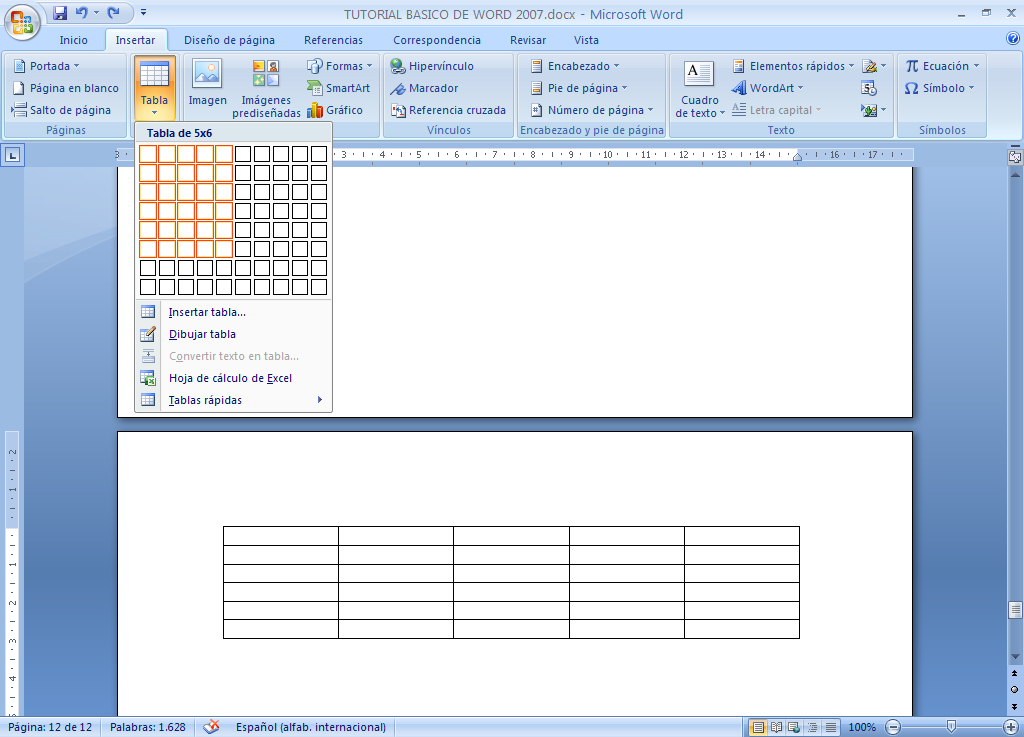The height and width of the screenshot is (737, 1024).
Task: Save the document from Quick Access toolbar
Action: (x=61, y=12)
